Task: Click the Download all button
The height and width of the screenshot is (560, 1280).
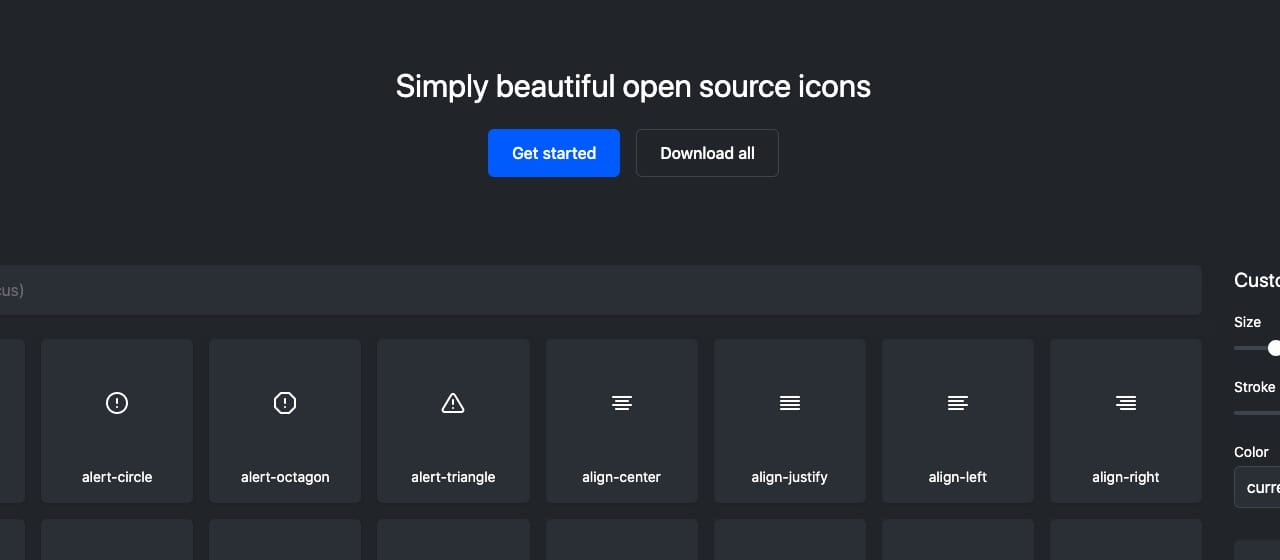Action: (707, 153)
